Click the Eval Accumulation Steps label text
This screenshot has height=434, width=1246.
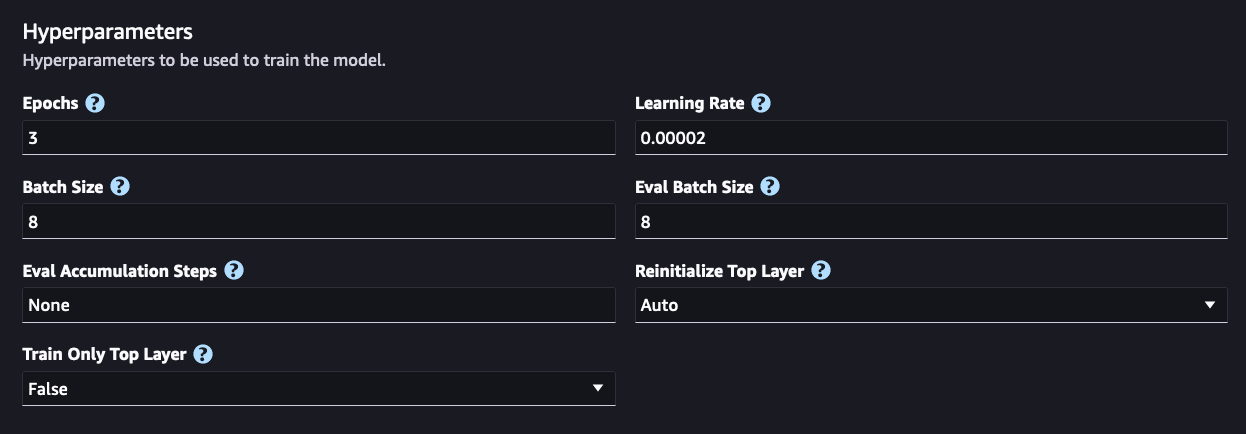120,271
